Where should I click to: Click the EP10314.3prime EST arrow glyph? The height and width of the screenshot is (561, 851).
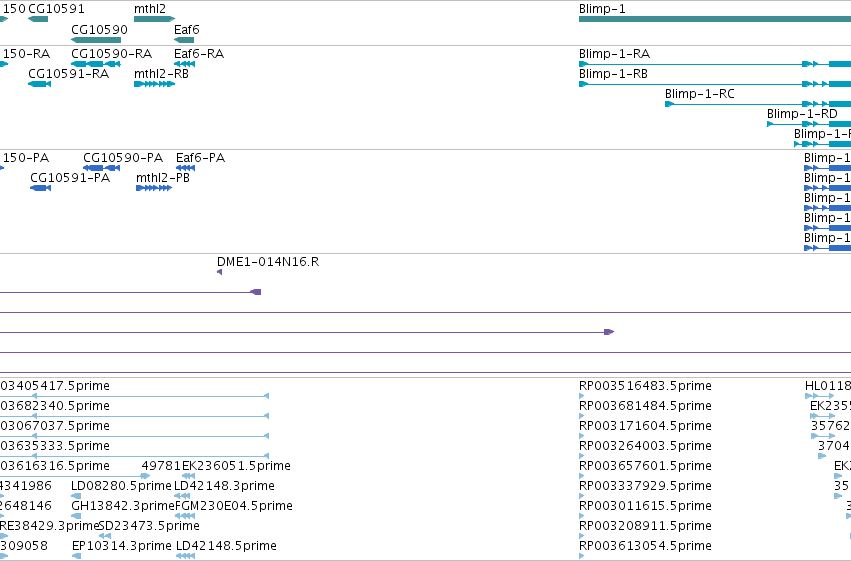pos(77,556)
